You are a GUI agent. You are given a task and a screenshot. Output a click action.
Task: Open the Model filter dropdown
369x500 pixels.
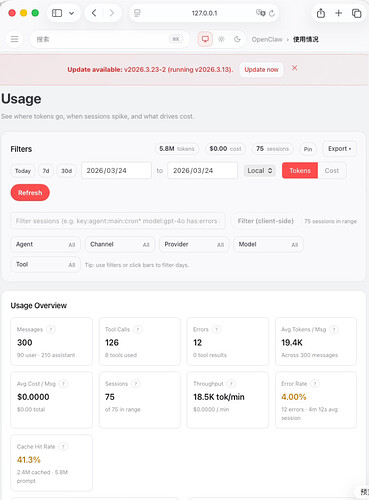268,244
